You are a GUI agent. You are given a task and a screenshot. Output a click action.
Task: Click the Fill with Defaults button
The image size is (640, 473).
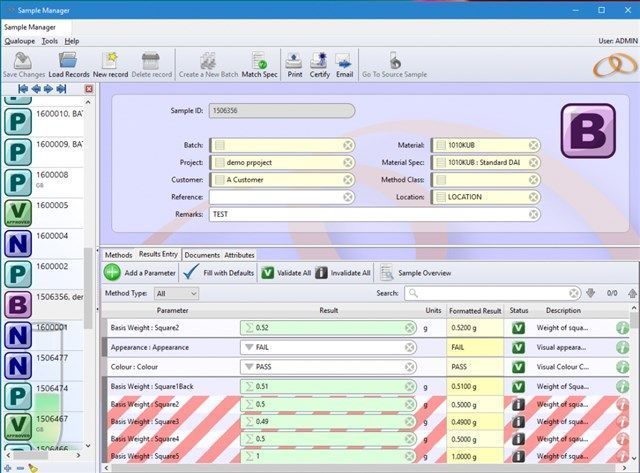[x=219, y=272]
